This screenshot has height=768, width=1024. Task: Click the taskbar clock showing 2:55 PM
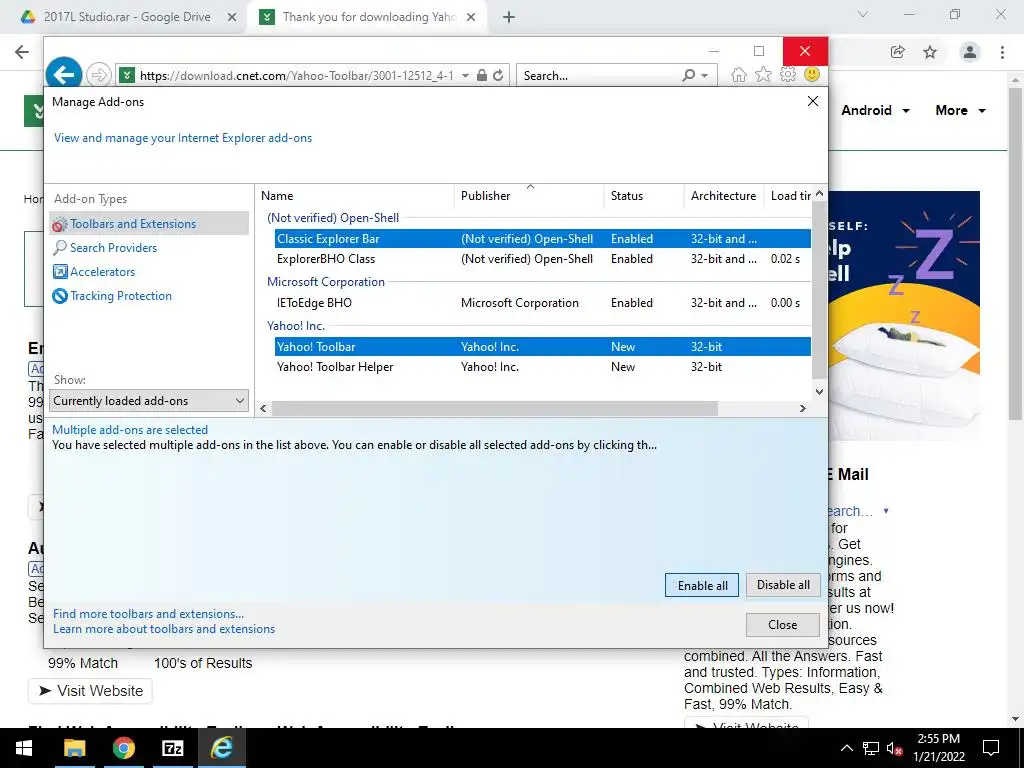coord(939,748)
